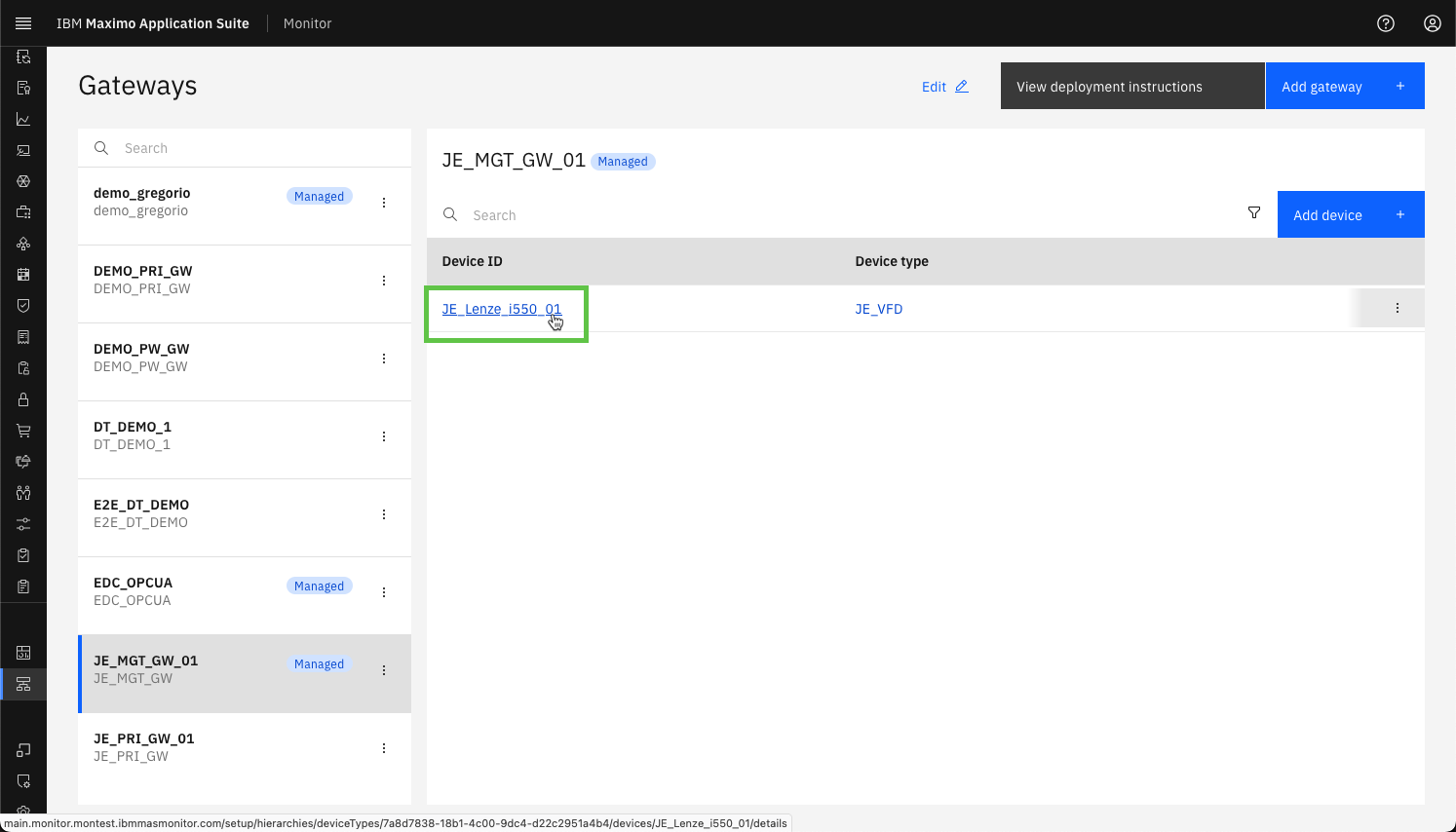Open overflow menu for JE_Lenze_i550_01 device row
The width and height of the screenshot is (1456, 832).
click(x=1398, y=308)
